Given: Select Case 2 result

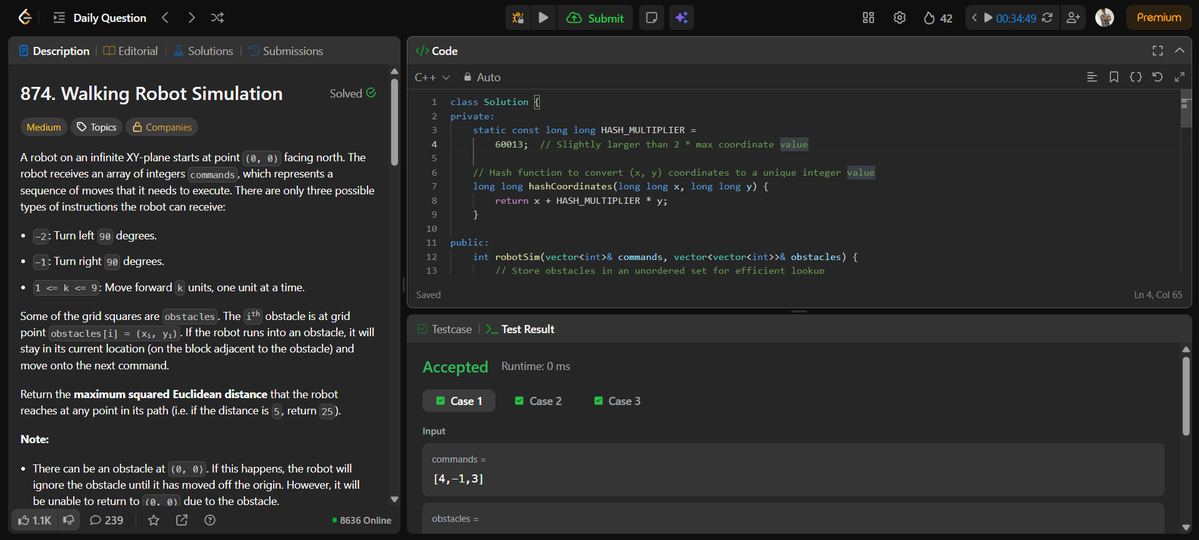Looking at the screenshot, I should (538, 401).
